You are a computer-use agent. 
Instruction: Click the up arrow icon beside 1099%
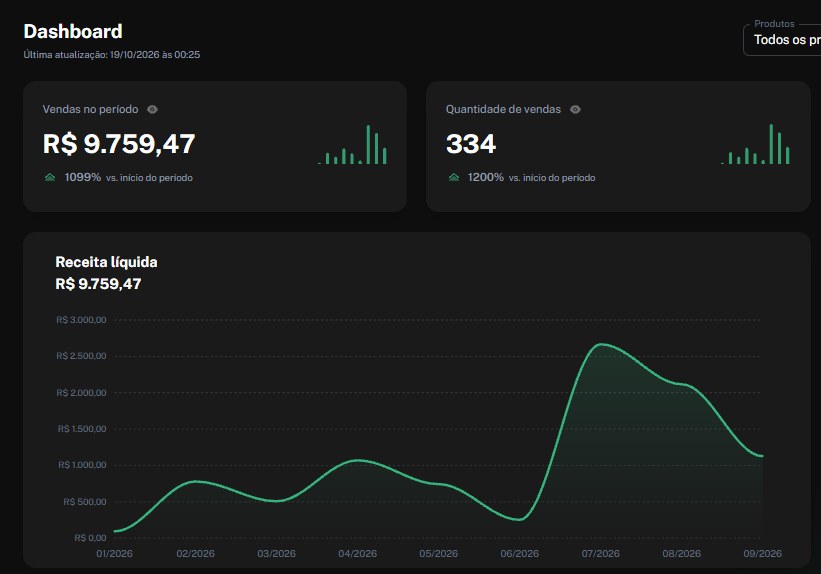[x=50, y=178]
